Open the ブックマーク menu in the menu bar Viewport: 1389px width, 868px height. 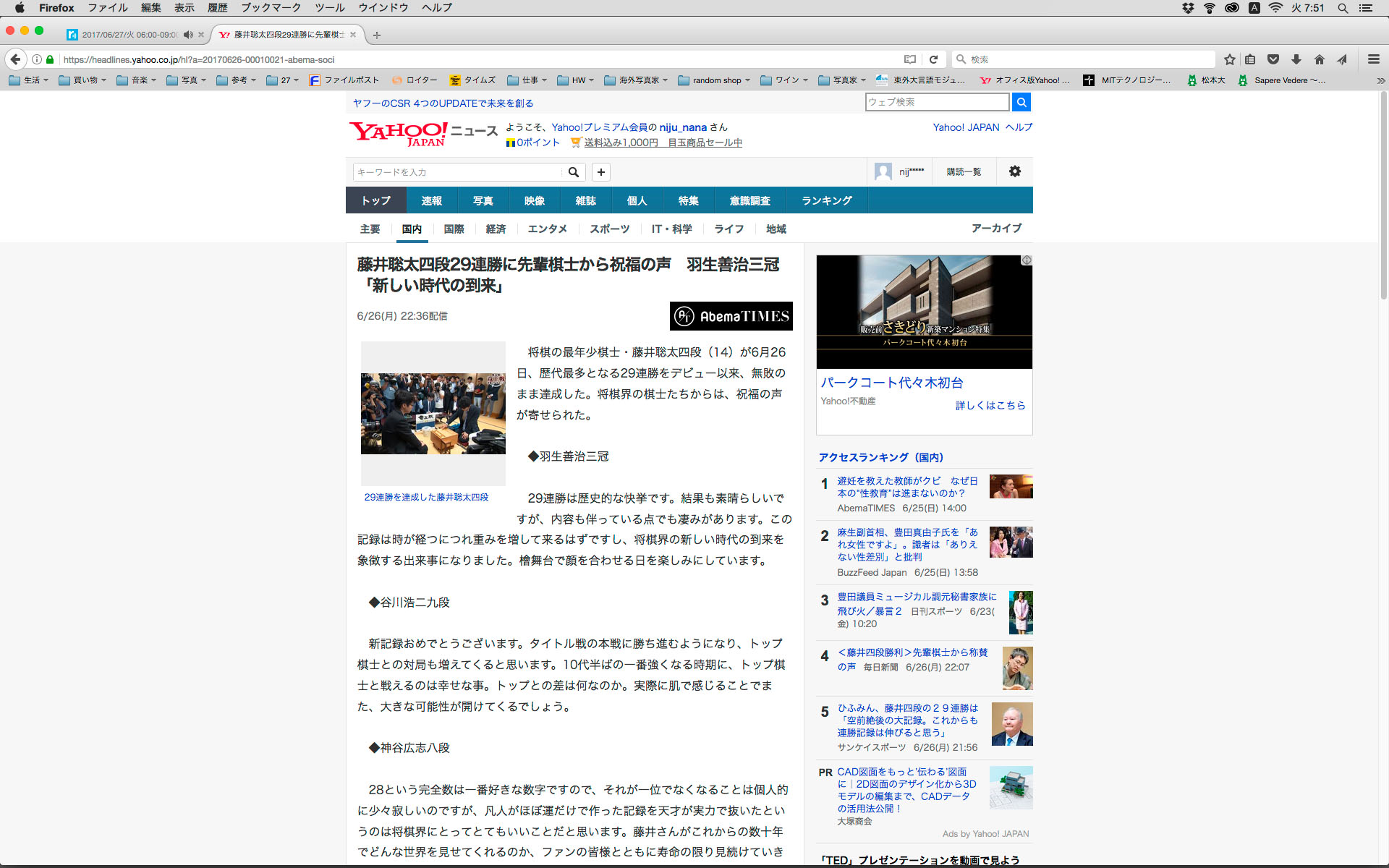tap(271, 8)
